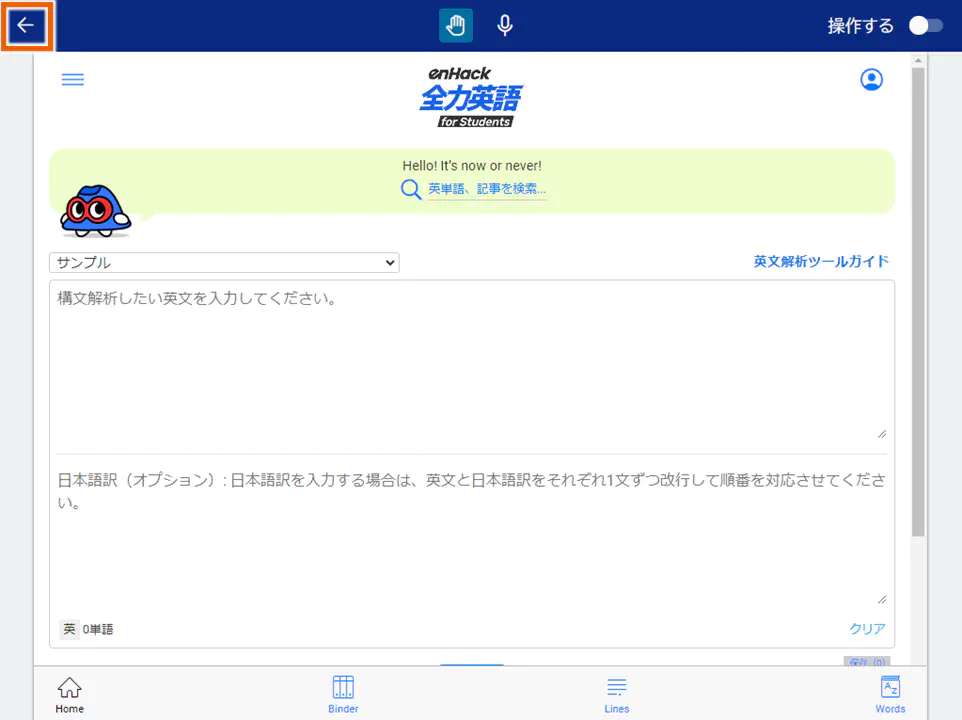Image resolution: width=962 pixels, height=720 pixels.
Task: Open the hamburger navigation menu
Action: tap(72, 79)
